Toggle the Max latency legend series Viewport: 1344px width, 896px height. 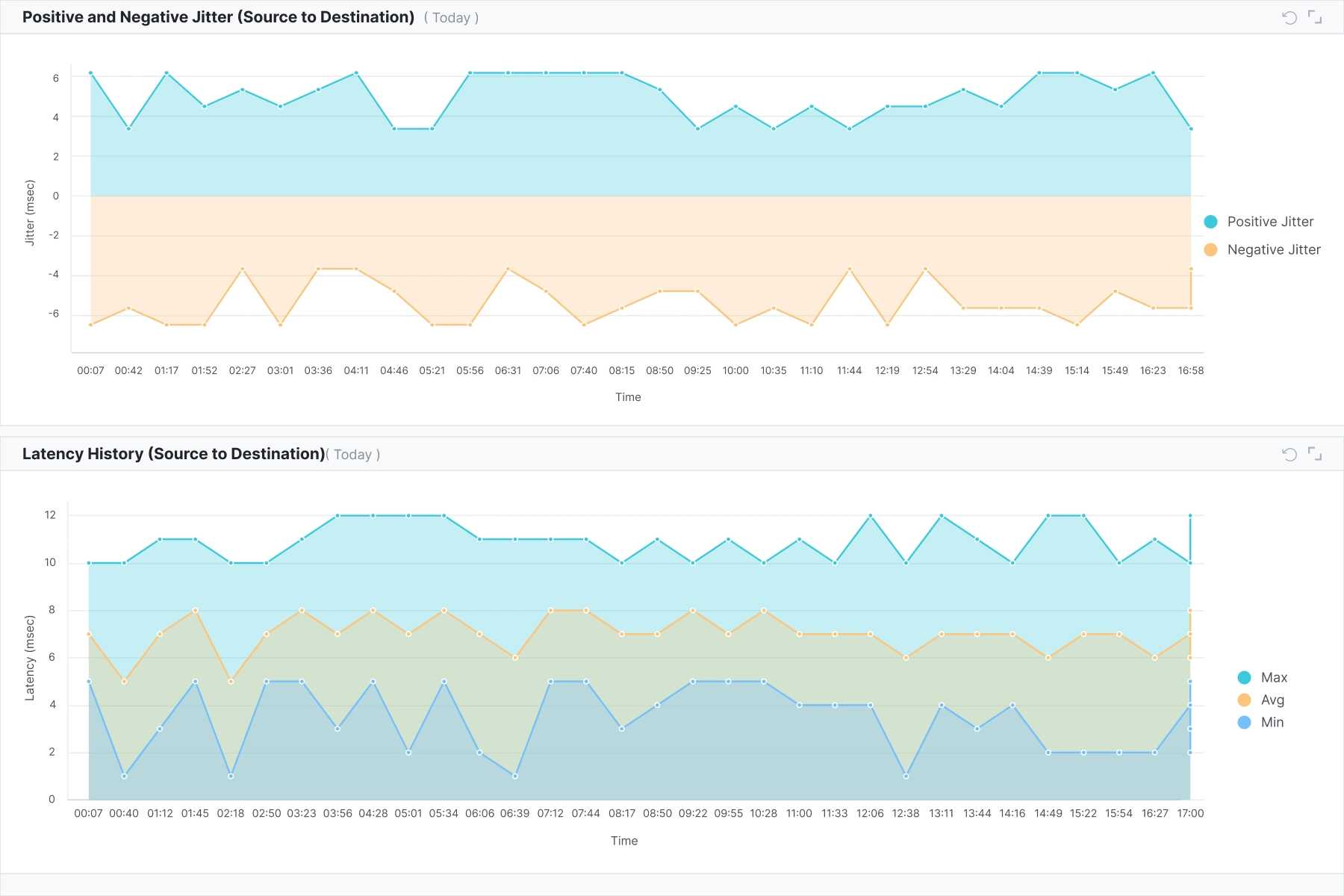(x=1263, y=677)
